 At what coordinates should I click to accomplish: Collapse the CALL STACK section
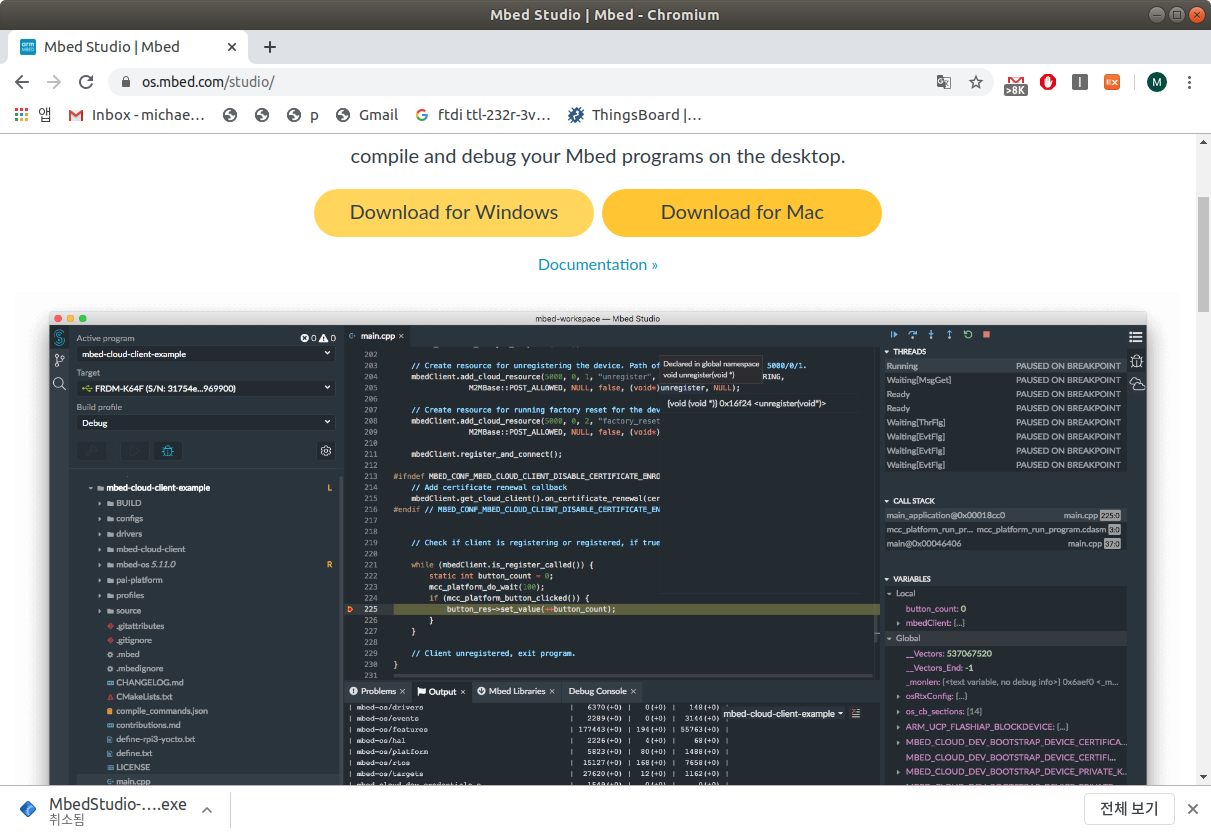tap(887, 501)
